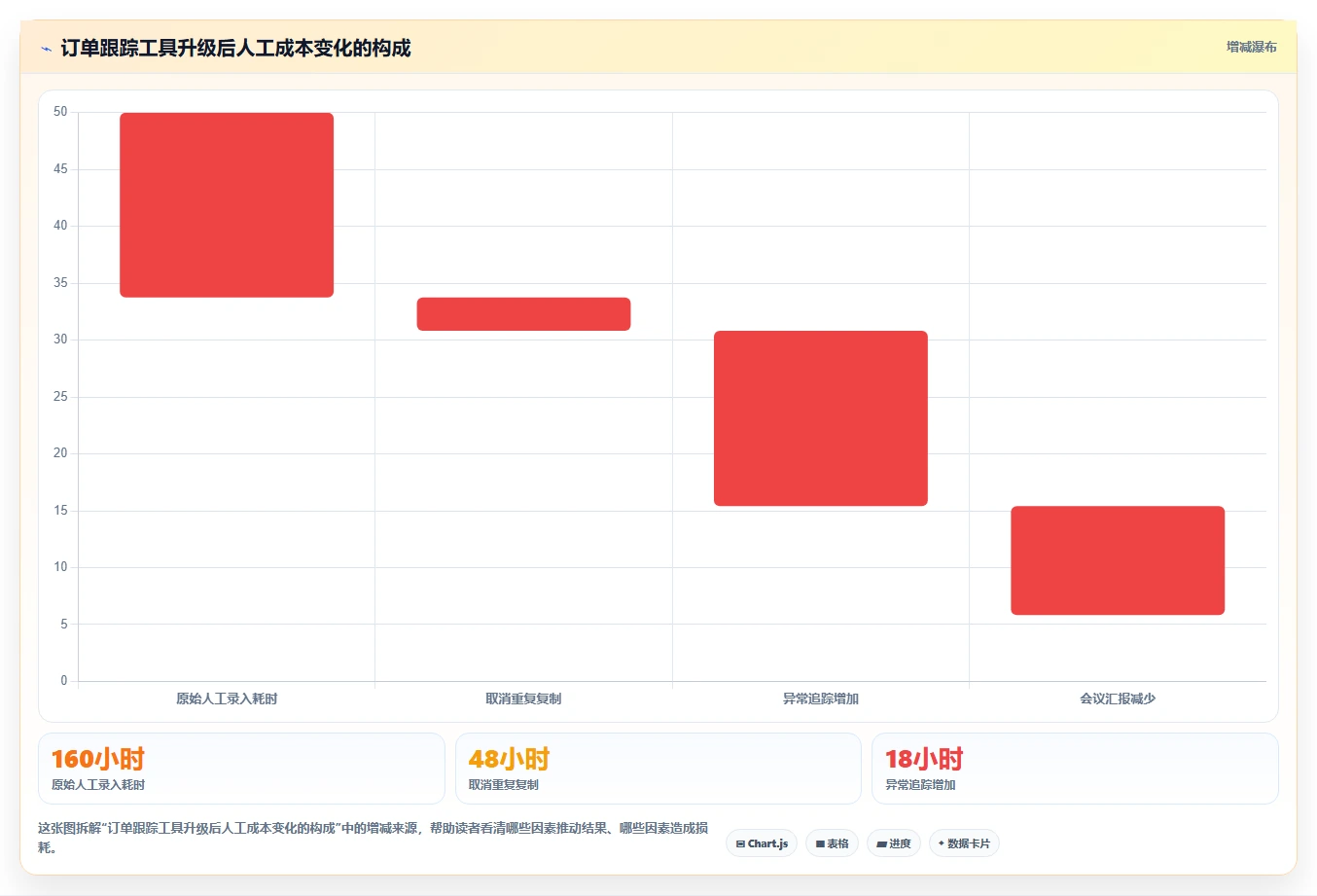Select the Chart.js tag chip
The height and width of the screenshot is (896, 1317).
coord(762,843)
